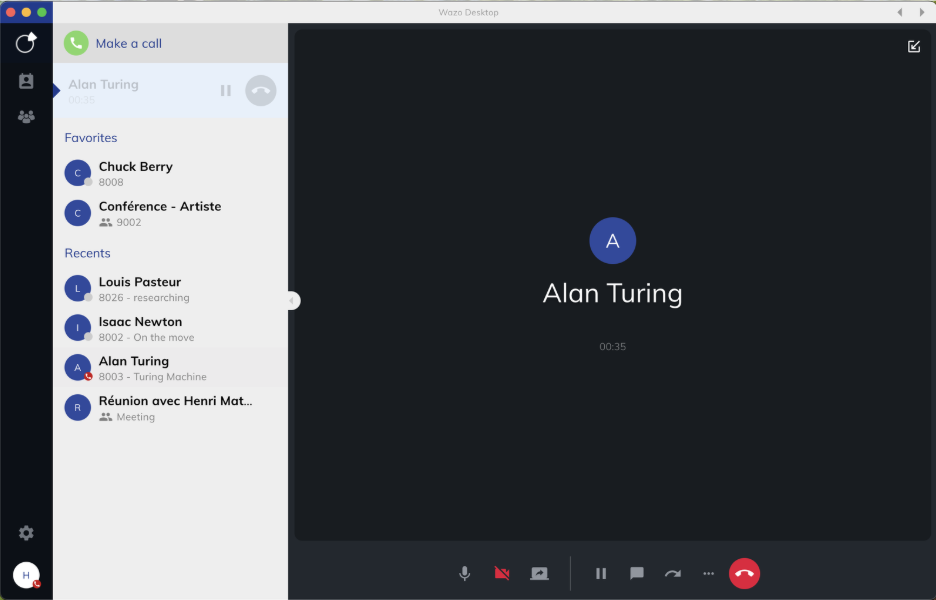Image resolution: width=936 pixels, height=600 pixels.
Task: Open more call options
Action: [x=708, y=573]
